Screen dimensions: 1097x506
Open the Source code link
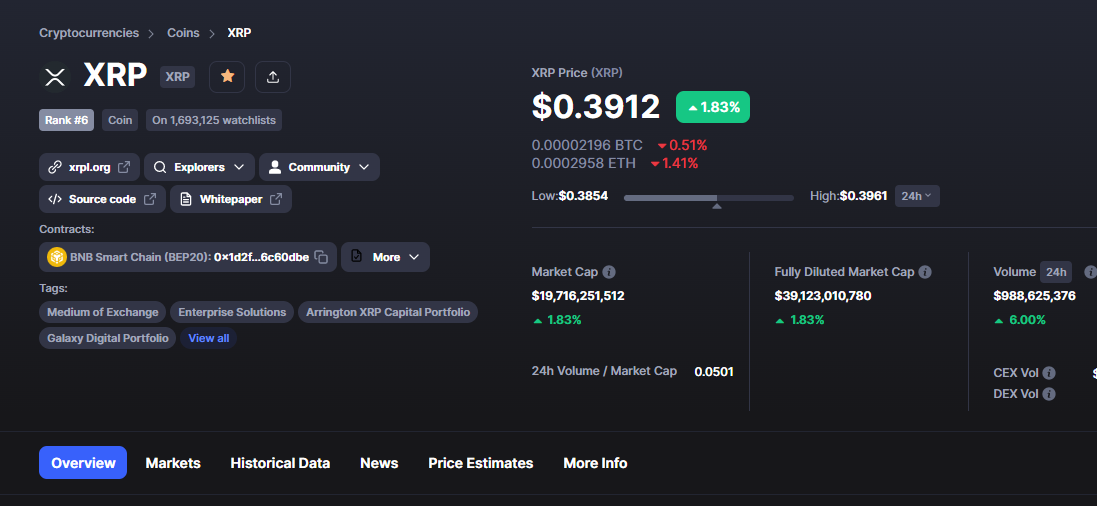(102, 199)
